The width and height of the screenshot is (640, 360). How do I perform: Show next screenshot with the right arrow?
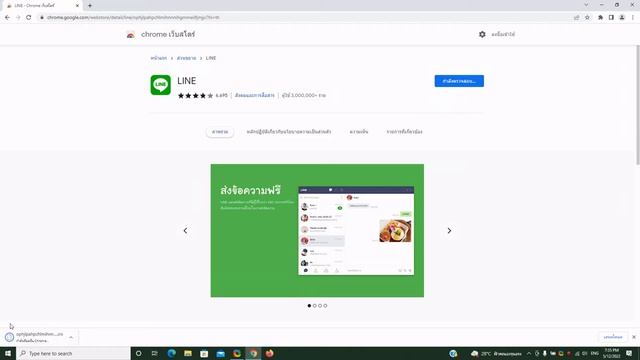449,231
